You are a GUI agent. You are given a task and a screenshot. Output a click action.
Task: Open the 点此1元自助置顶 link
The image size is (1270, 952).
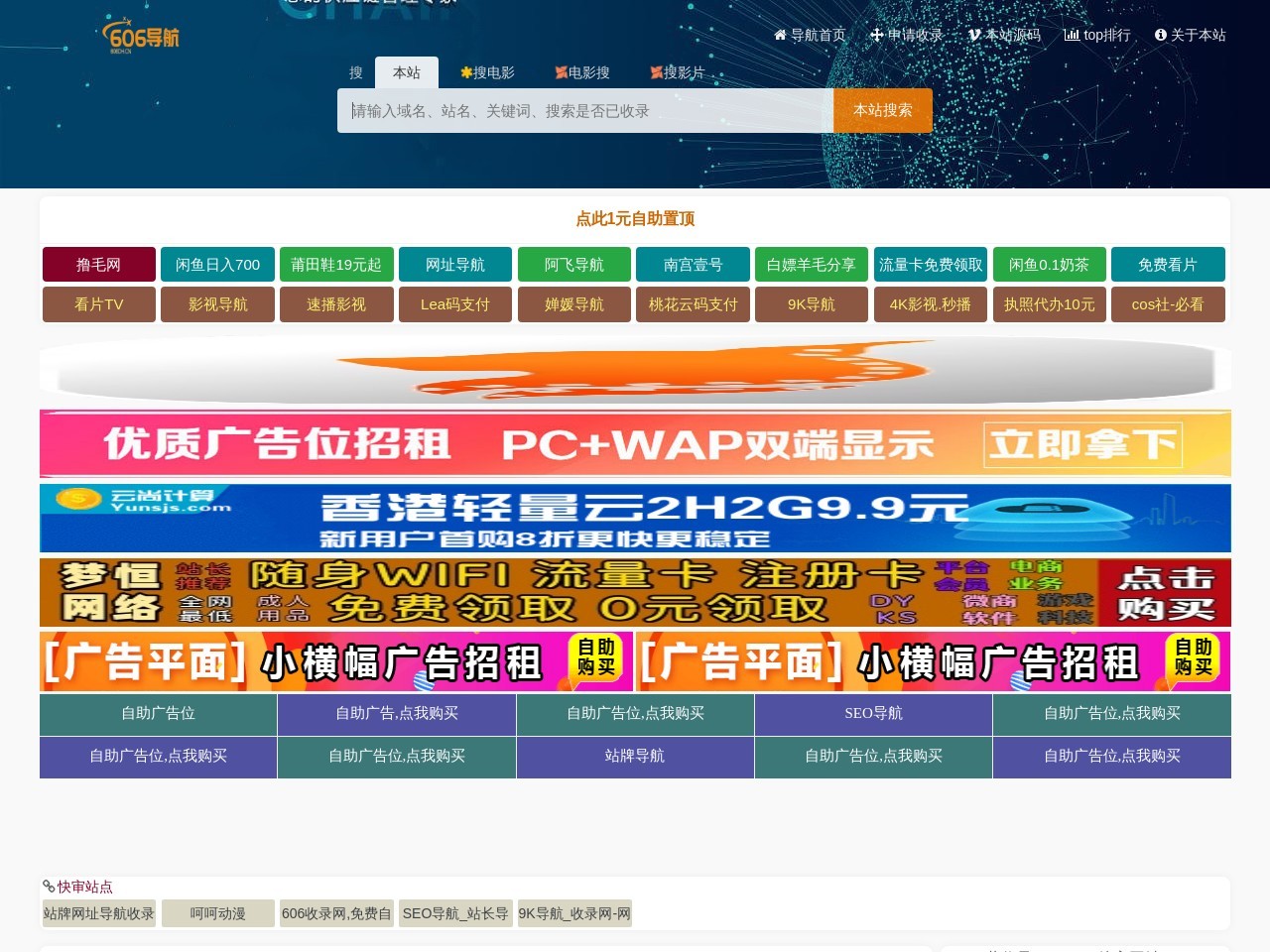pos(635,218)
